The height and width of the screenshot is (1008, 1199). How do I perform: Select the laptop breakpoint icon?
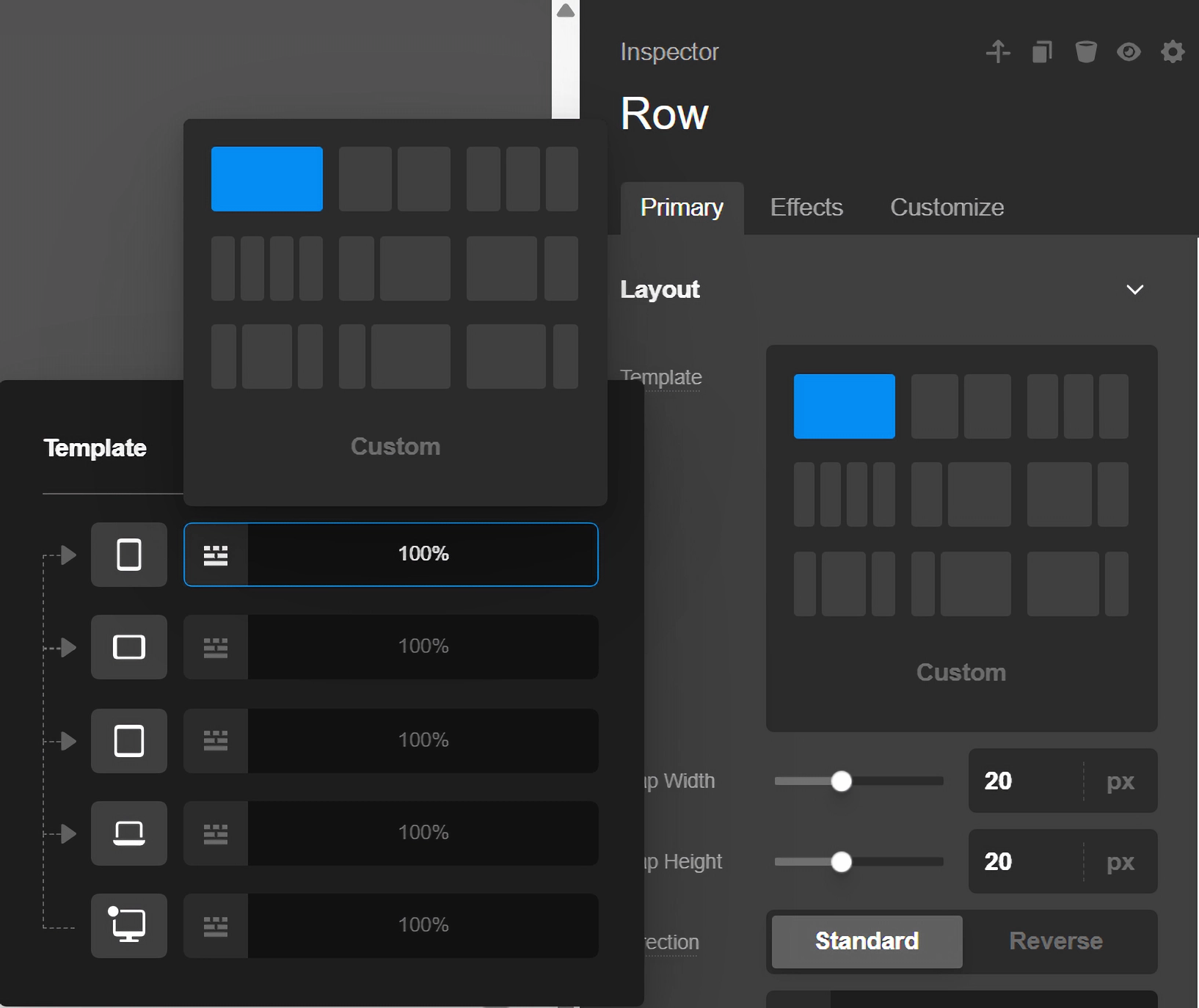(129, 833)
